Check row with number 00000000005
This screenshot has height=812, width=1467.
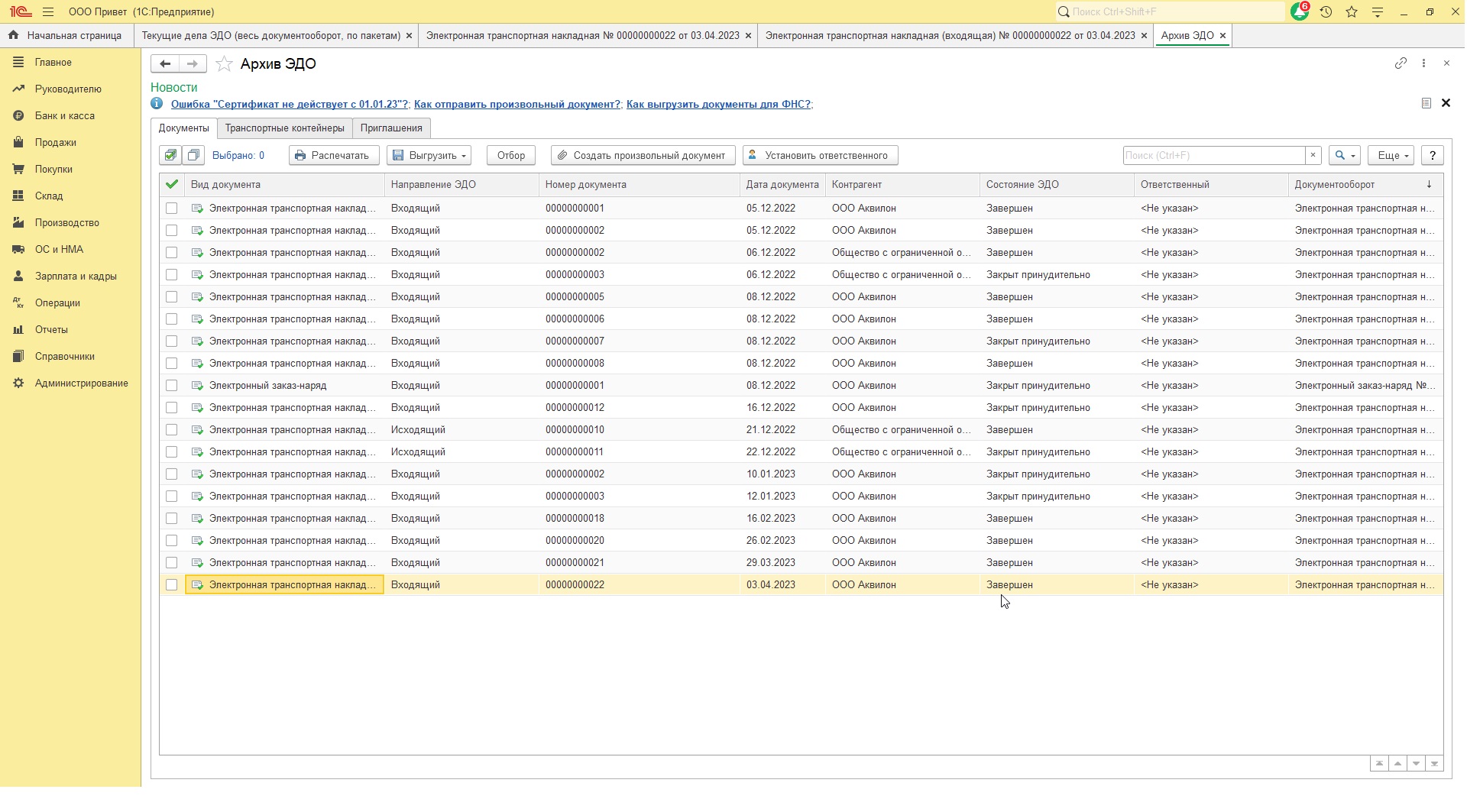(x=171, y=296)
